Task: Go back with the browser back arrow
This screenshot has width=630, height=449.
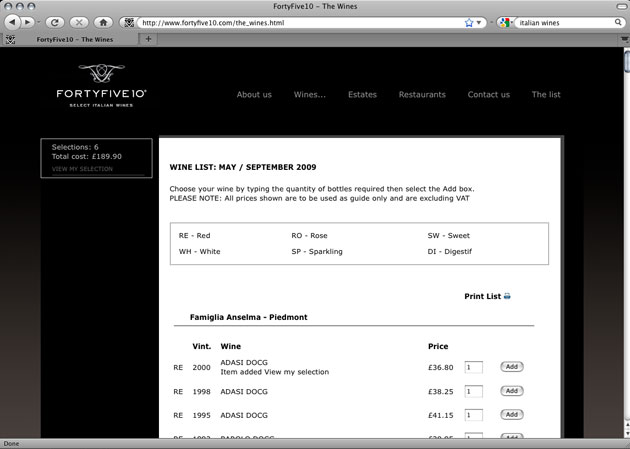Action: tap(12, 22)
